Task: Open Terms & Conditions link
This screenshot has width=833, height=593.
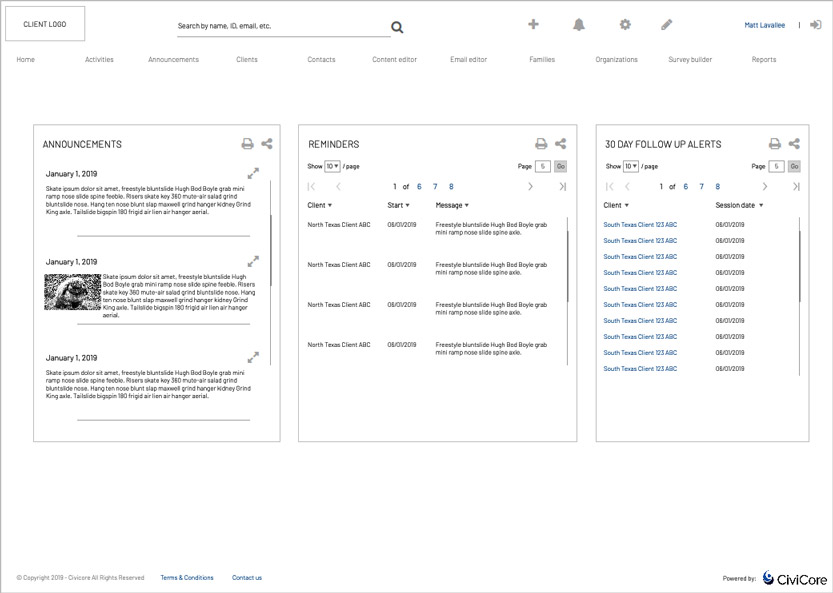Action: 187,578
